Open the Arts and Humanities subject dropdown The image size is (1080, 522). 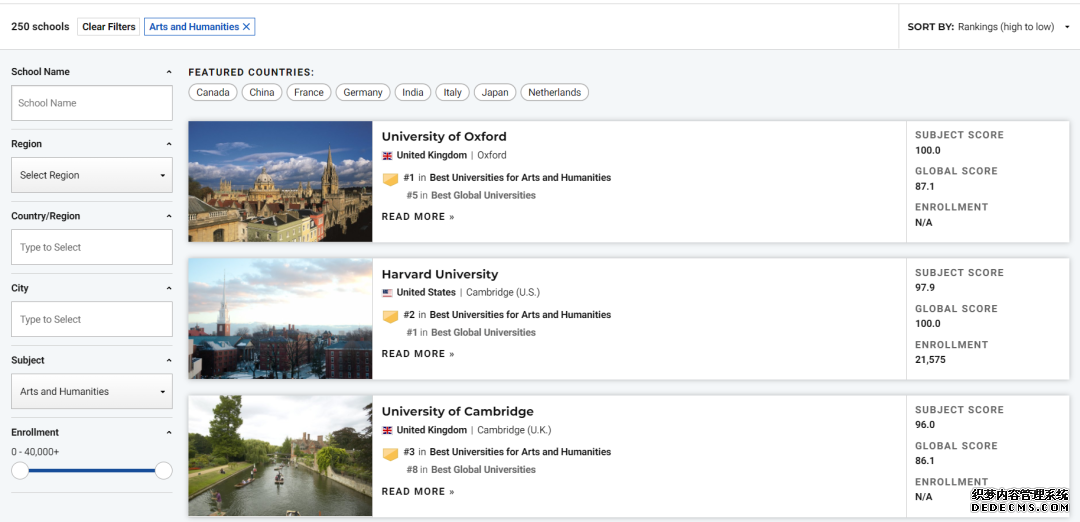[x=92, y=391]
